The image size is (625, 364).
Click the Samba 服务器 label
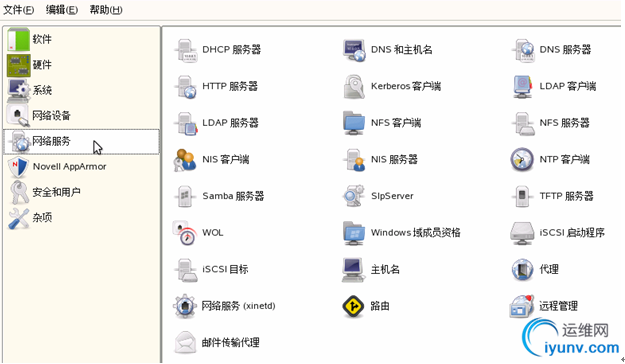(233, 196)
